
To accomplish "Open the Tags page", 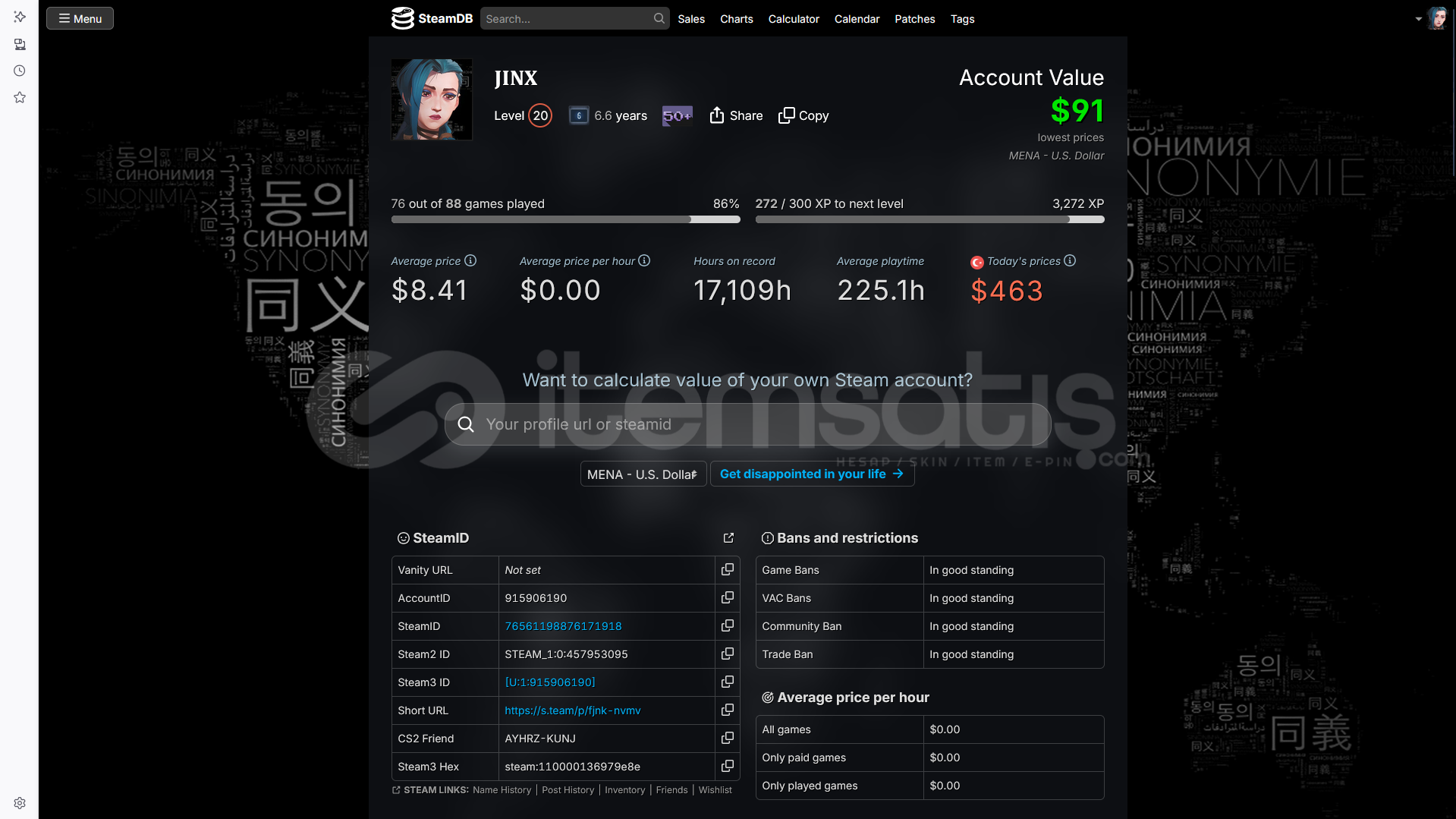I will [962, 19].
